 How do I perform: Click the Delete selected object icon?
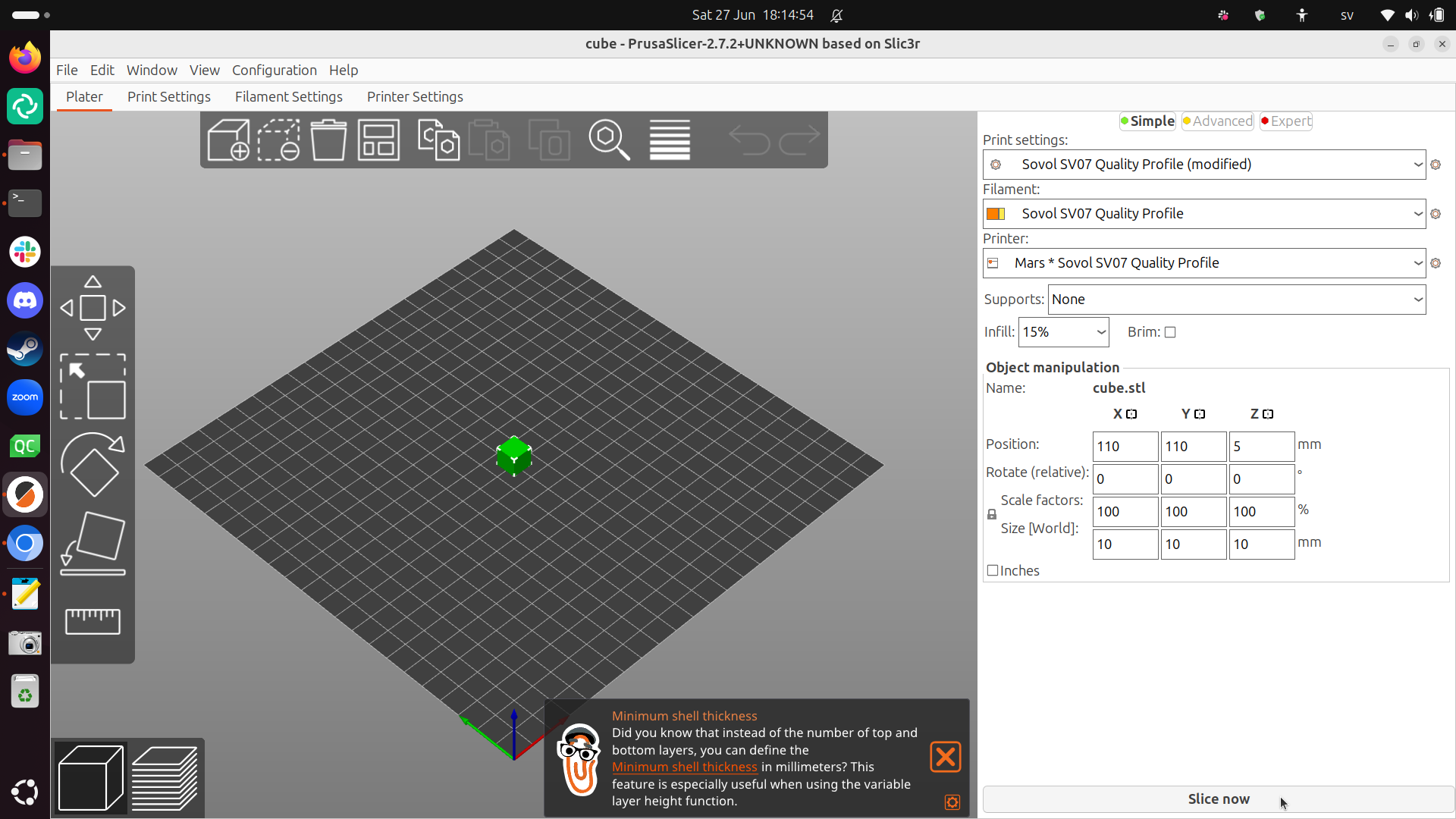(x=279, y=140)
